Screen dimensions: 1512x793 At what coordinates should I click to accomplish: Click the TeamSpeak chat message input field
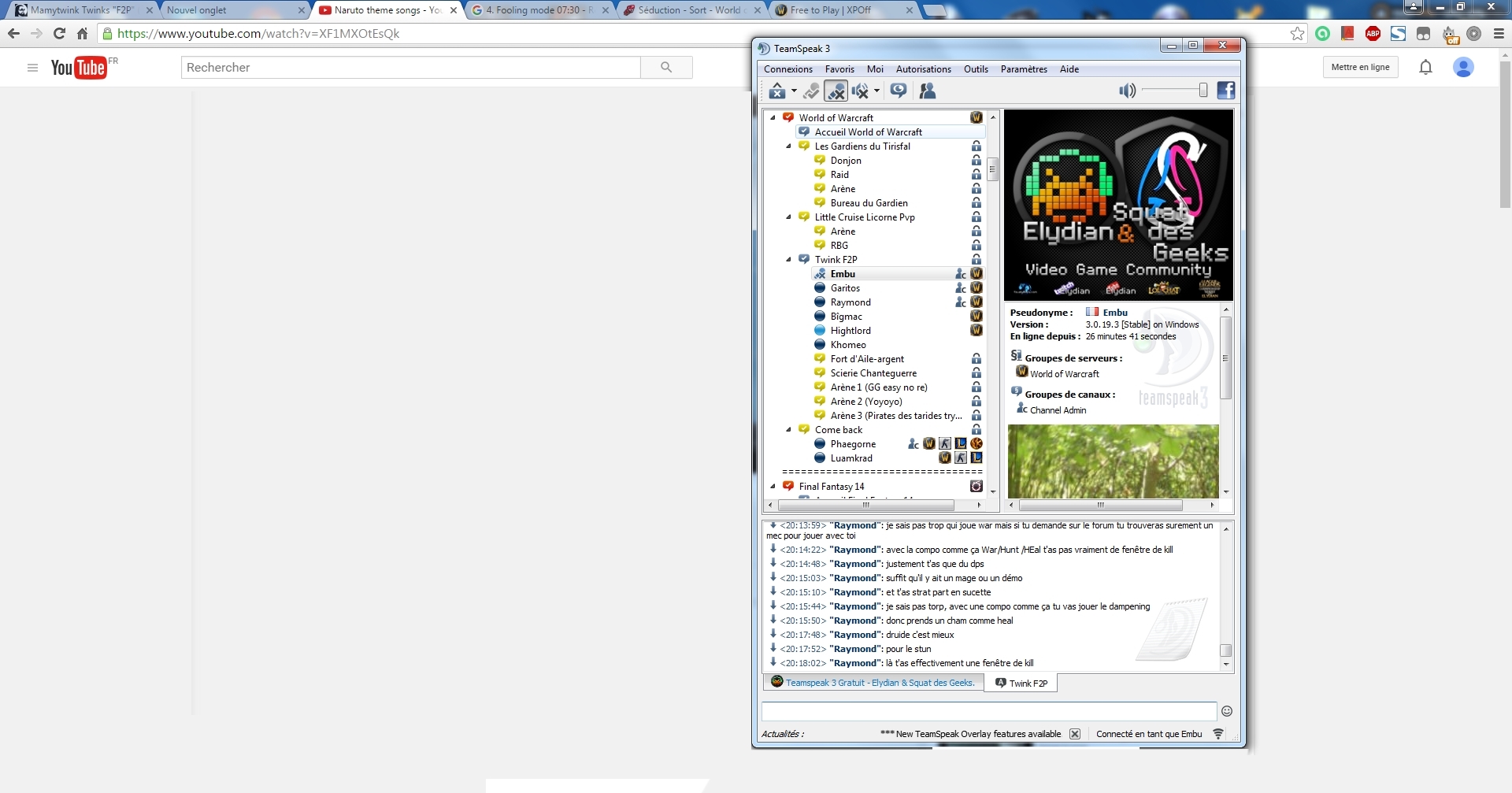pos(989,712)
